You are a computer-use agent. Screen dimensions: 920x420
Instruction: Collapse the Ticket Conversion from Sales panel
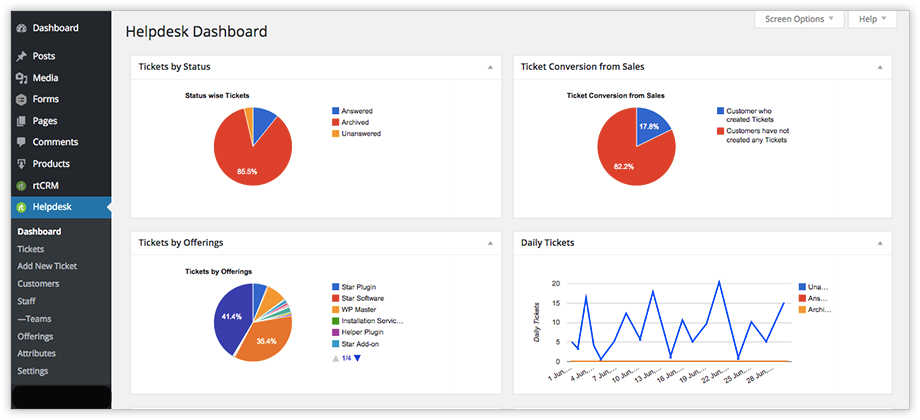coord(880,67)
